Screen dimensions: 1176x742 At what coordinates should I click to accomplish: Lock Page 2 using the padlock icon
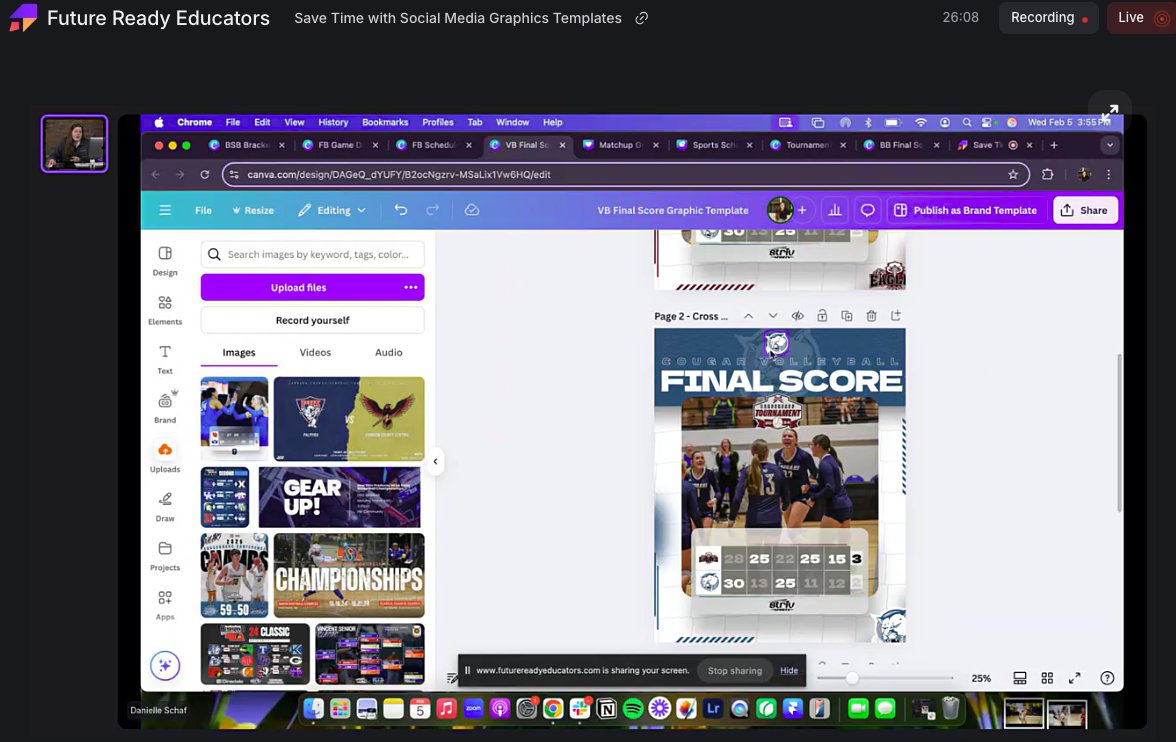click(x=822, y=315)
